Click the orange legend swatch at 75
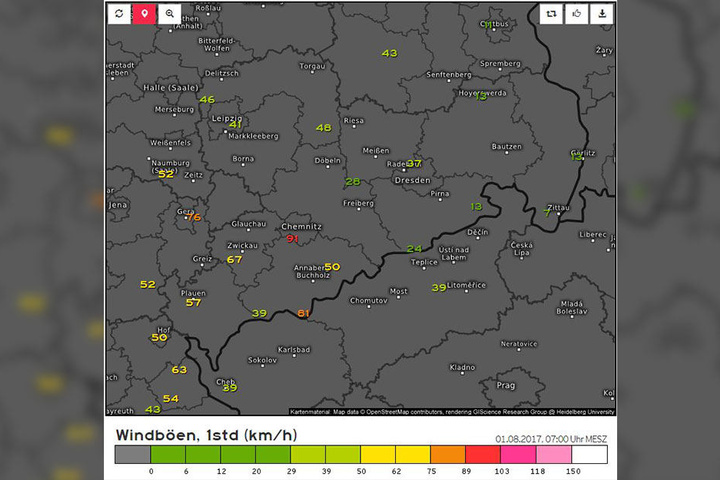 (448, 454)
